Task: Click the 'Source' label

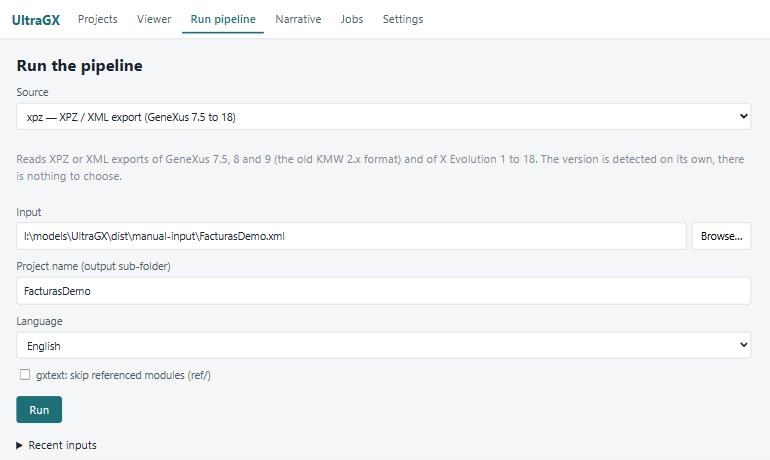Action: point(32,92)
